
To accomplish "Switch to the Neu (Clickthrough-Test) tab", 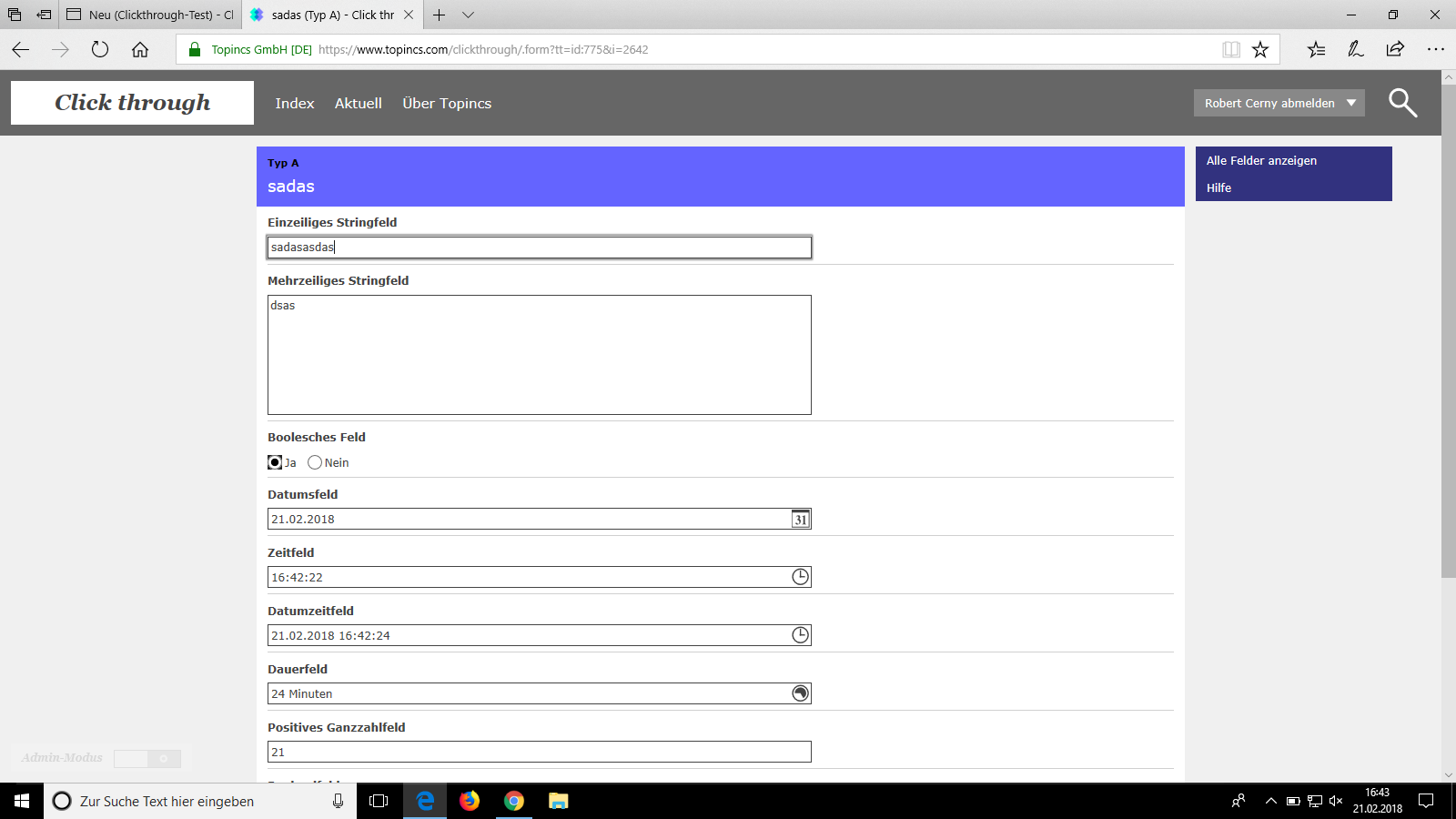I will tap(151, 15).
